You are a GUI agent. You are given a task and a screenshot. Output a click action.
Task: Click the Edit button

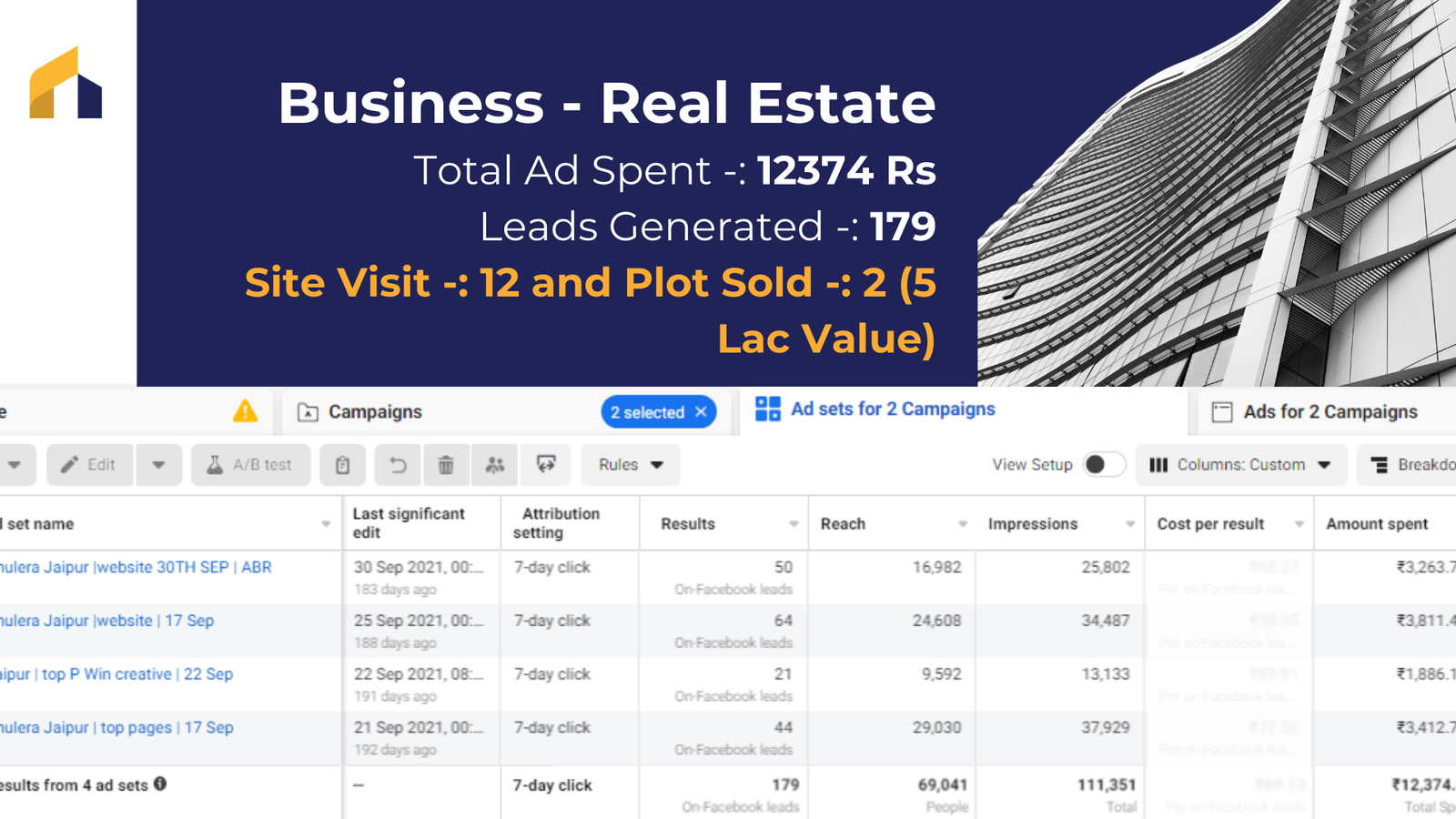(x=89, y=465)
